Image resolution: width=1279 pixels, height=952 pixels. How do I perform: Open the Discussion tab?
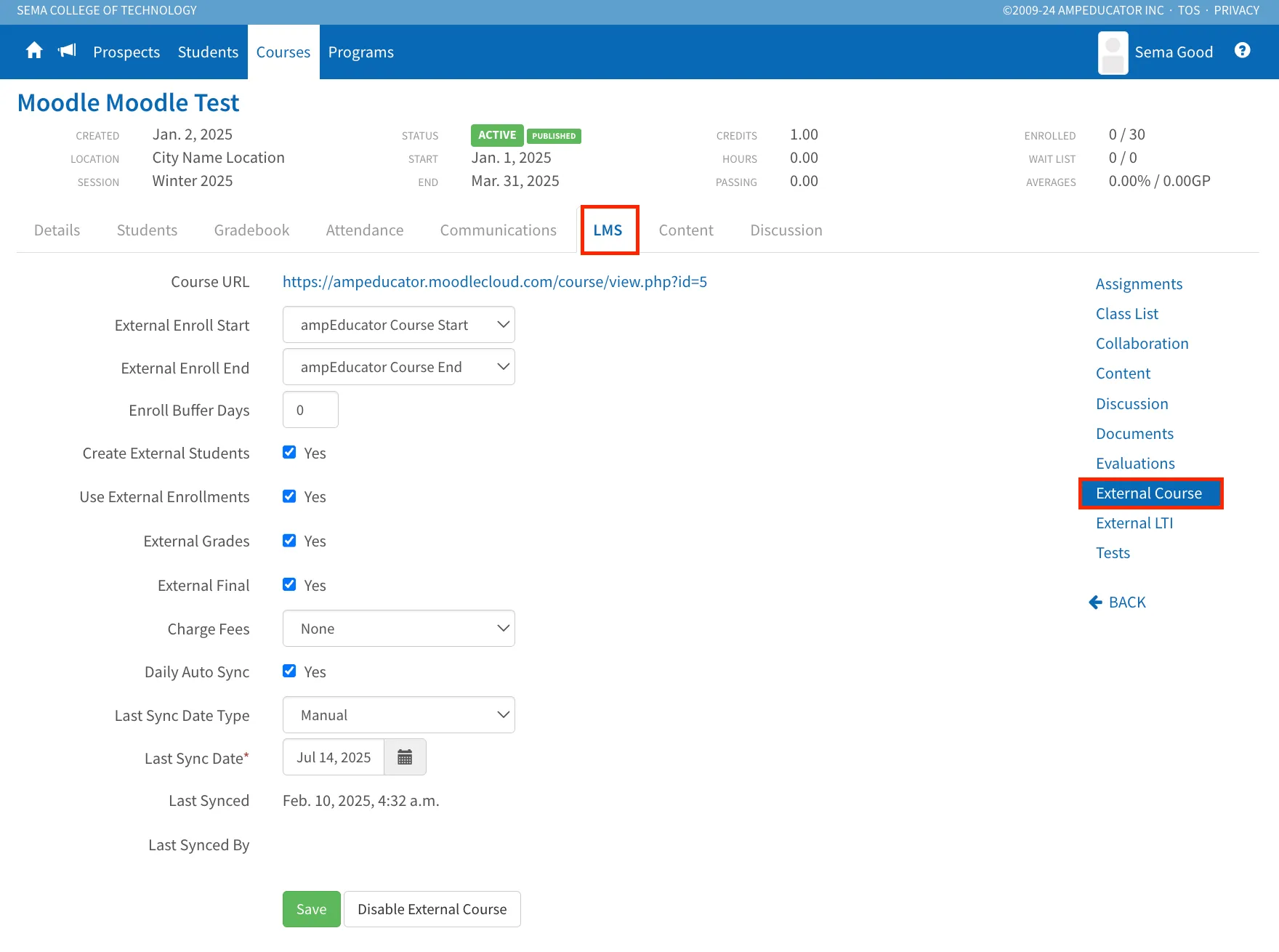point(786,230)
